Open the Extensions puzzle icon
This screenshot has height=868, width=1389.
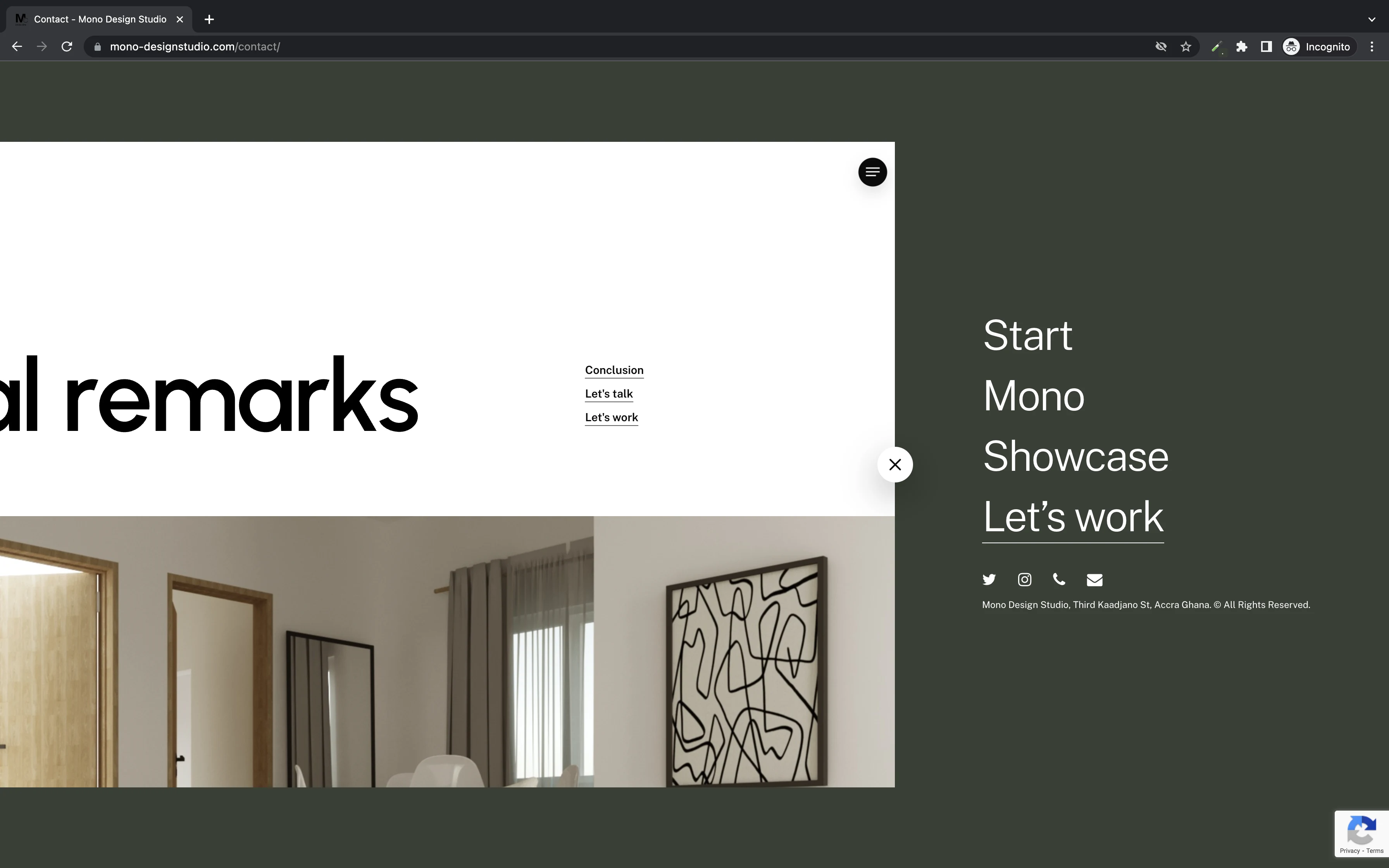coord(1241,47)
